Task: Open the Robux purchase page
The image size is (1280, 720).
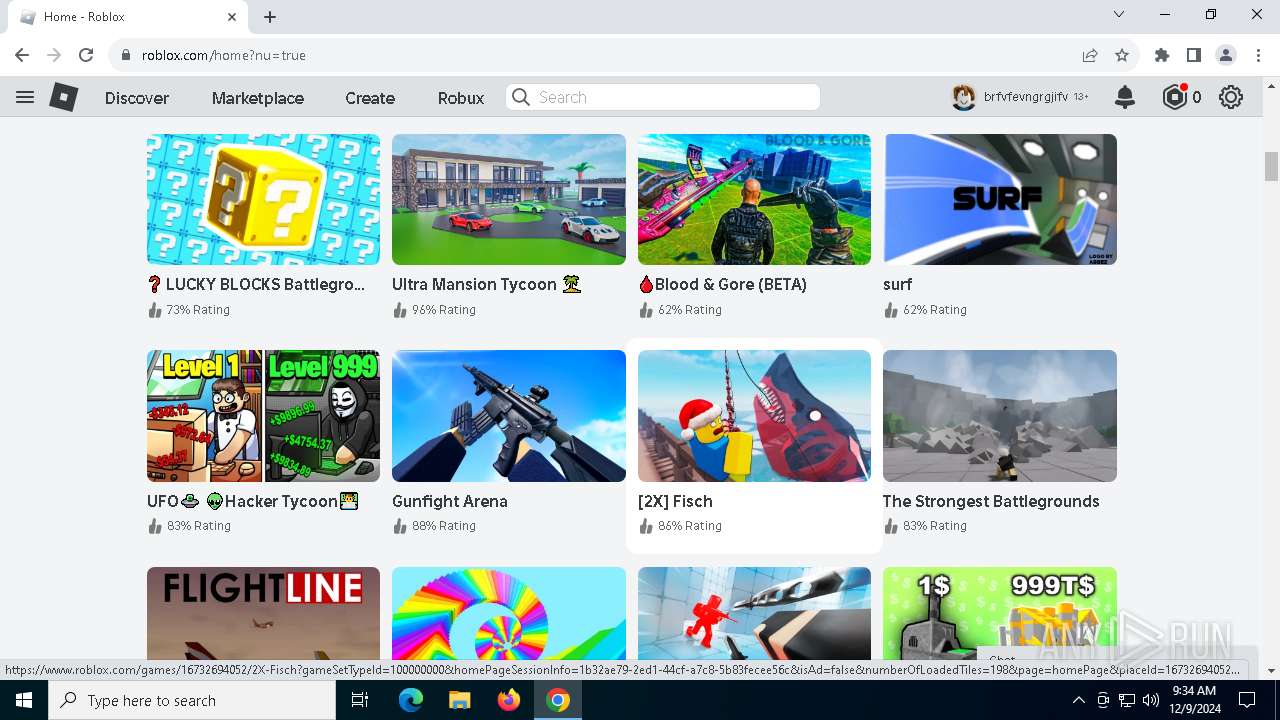Action: [x=461, y=98]
